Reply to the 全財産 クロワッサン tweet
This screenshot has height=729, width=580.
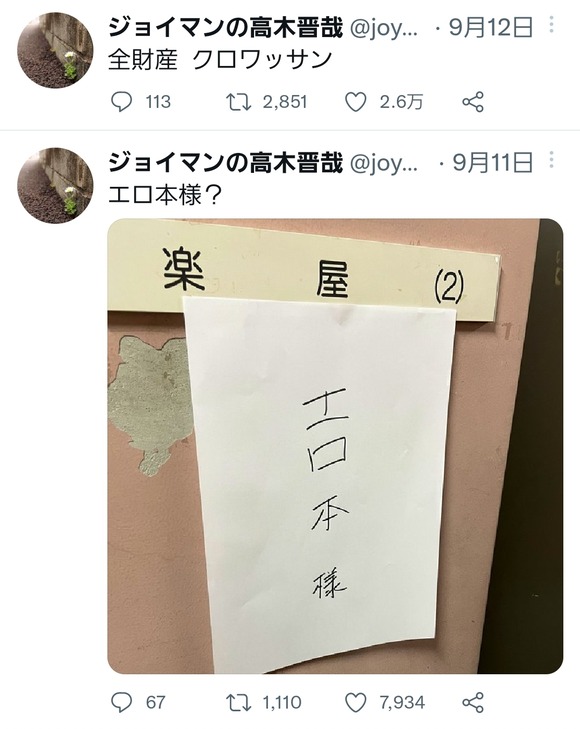[x=122, y=102]
